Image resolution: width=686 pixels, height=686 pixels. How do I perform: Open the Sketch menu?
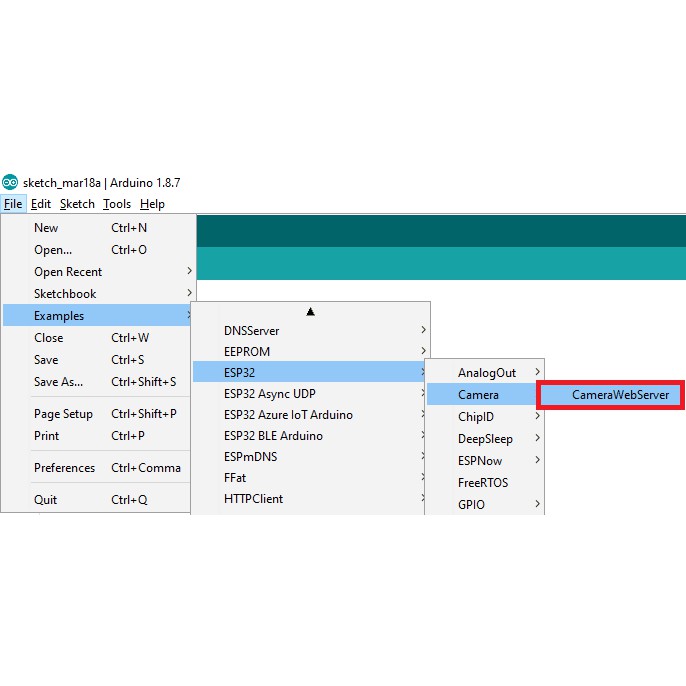pos(77,204)
